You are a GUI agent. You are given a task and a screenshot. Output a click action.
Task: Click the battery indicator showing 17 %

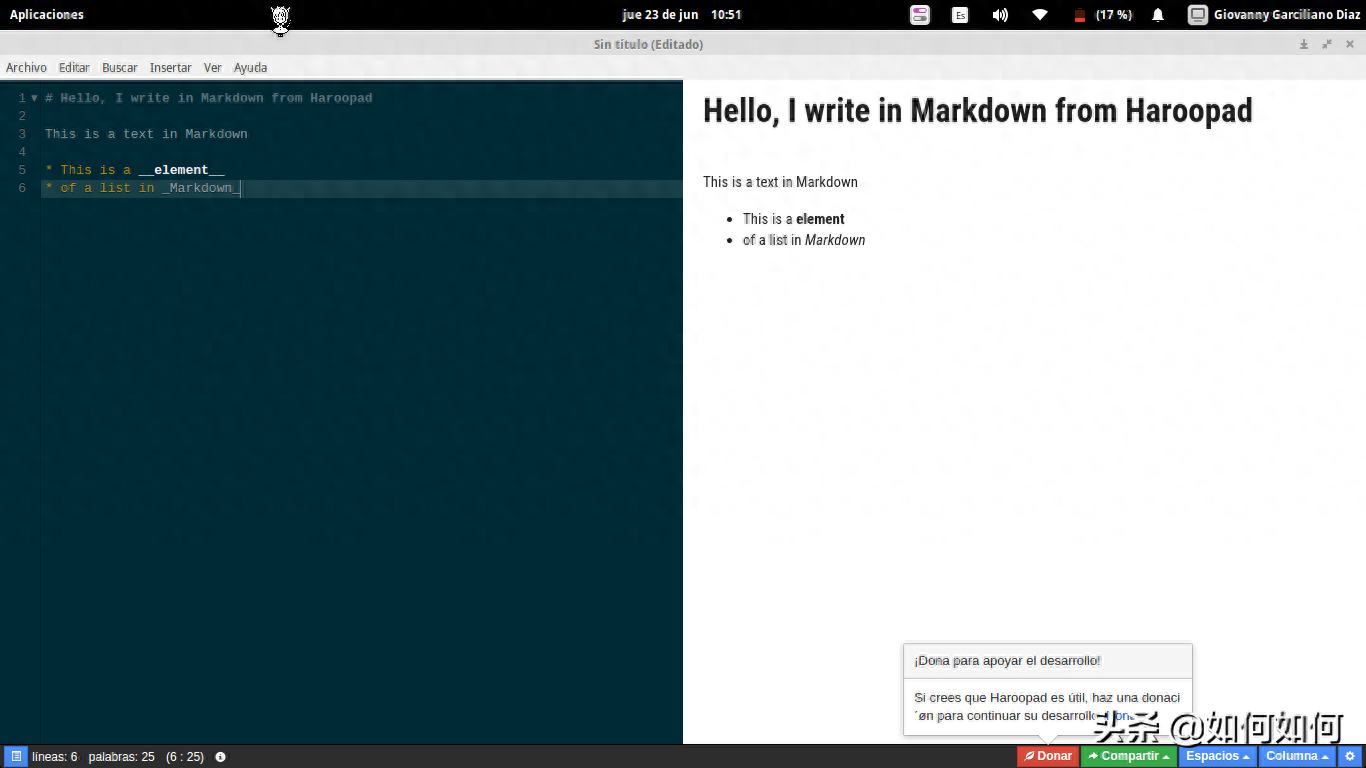[1103, 15]
